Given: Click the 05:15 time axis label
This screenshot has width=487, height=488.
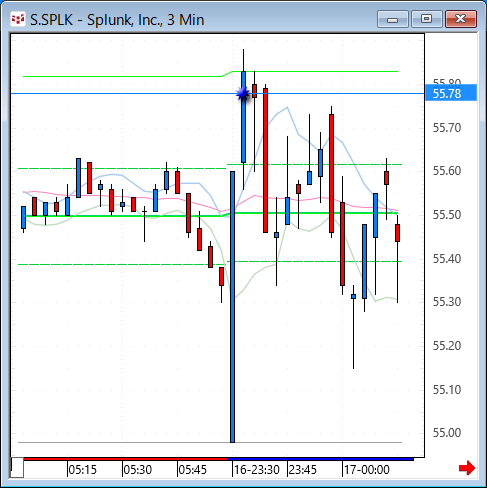Looking at the screenshot, I should coord(82,470).
